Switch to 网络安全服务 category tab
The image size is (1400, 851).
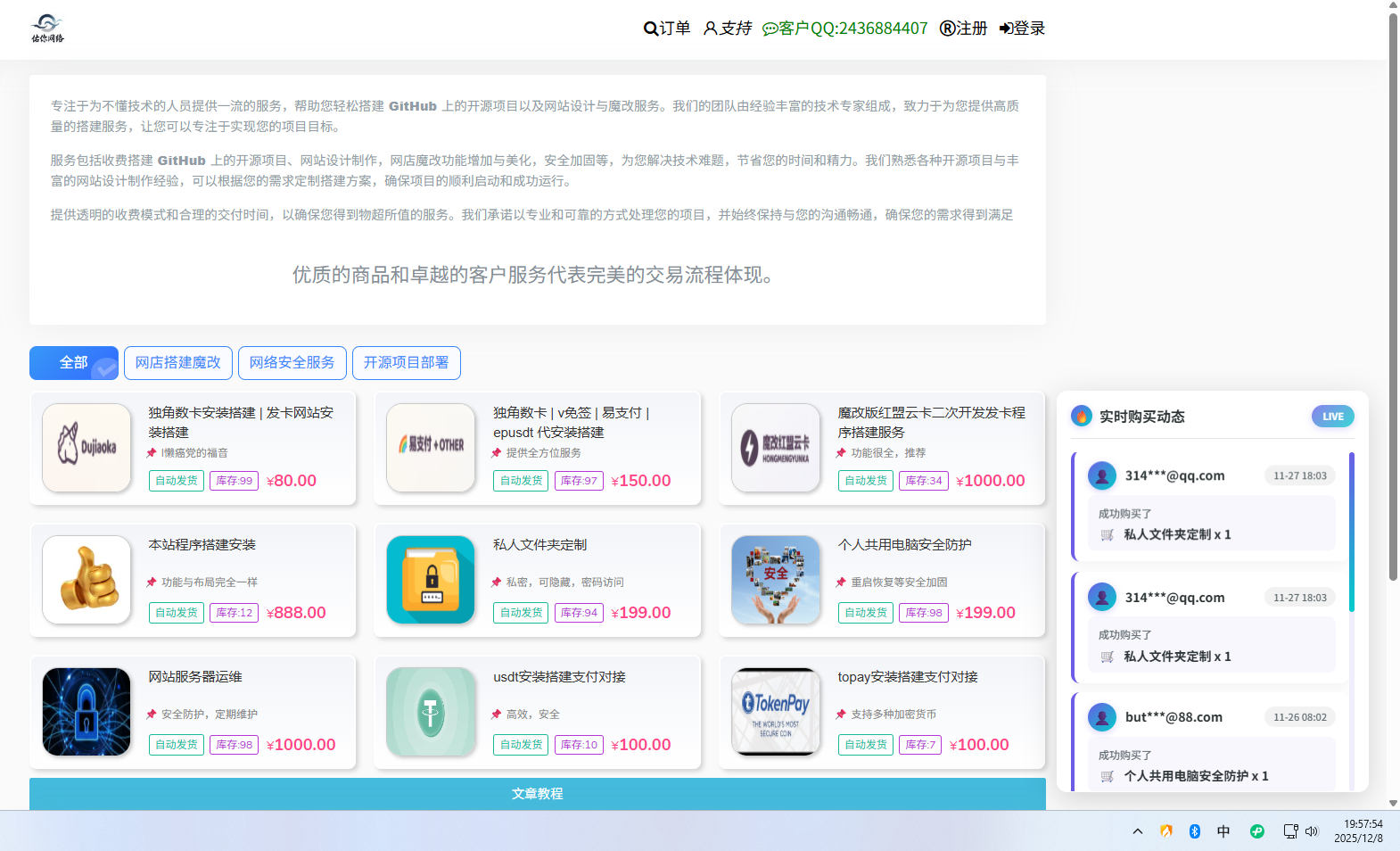[x=292, y=363]
